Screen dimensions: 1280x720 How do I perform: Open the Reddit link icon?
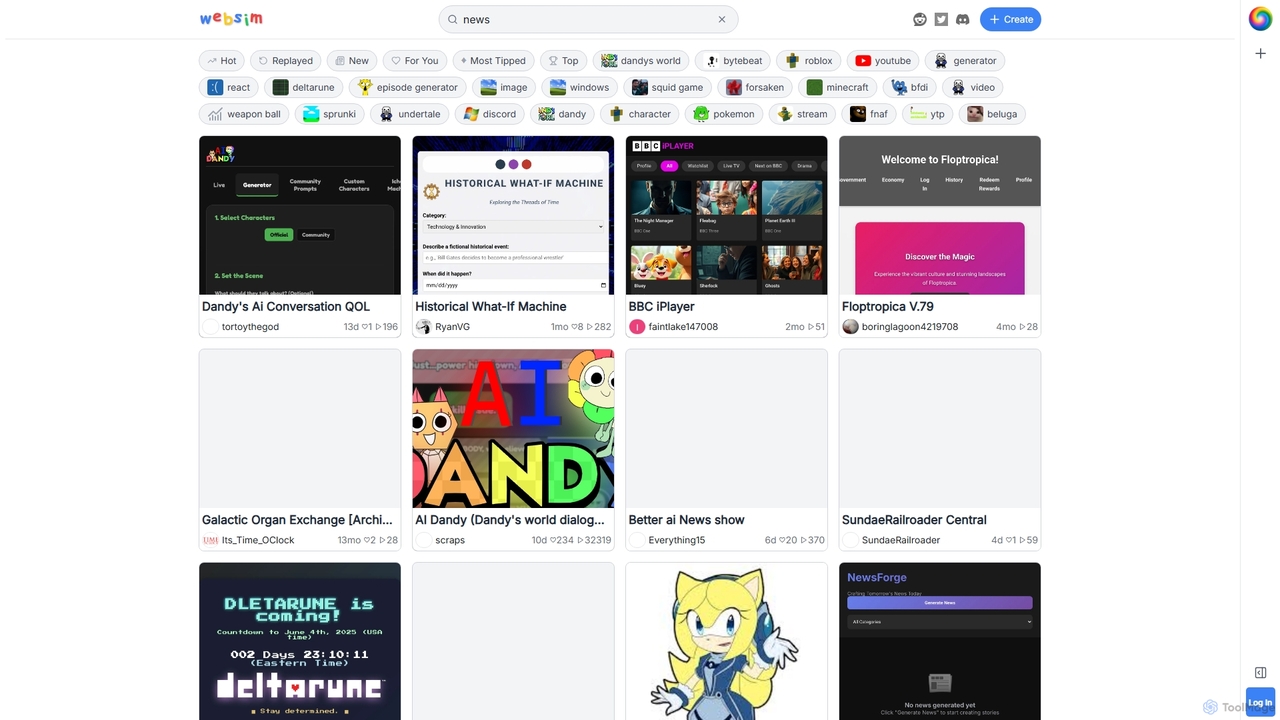[x=920, y=19]
